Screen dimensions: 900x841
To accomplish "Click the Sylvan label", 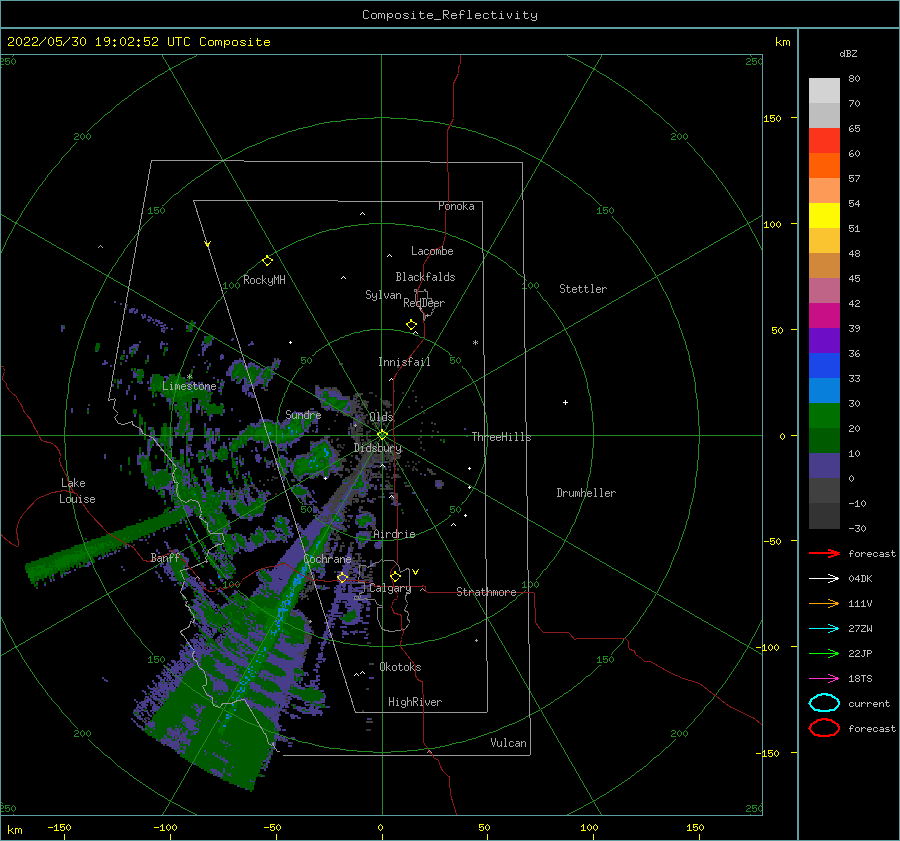I will click(x=383, y=296).
